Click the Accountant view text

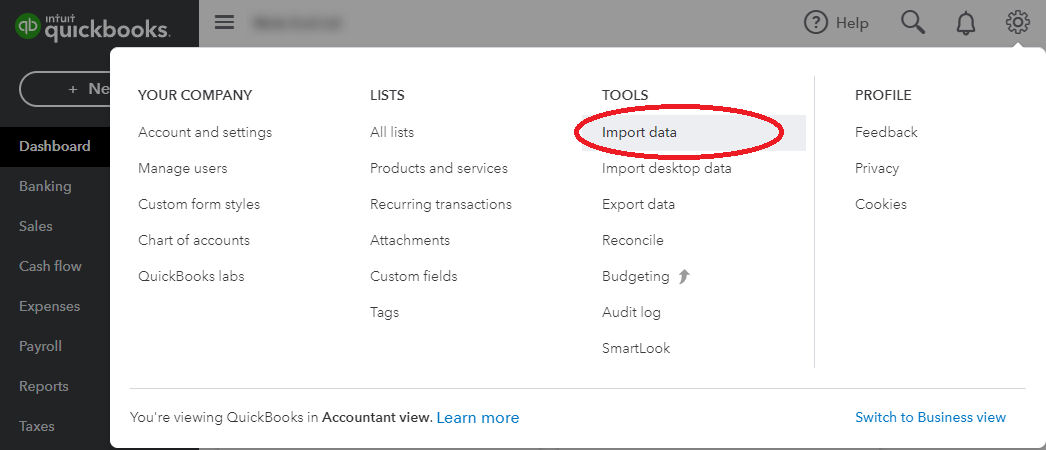(377, 417)
